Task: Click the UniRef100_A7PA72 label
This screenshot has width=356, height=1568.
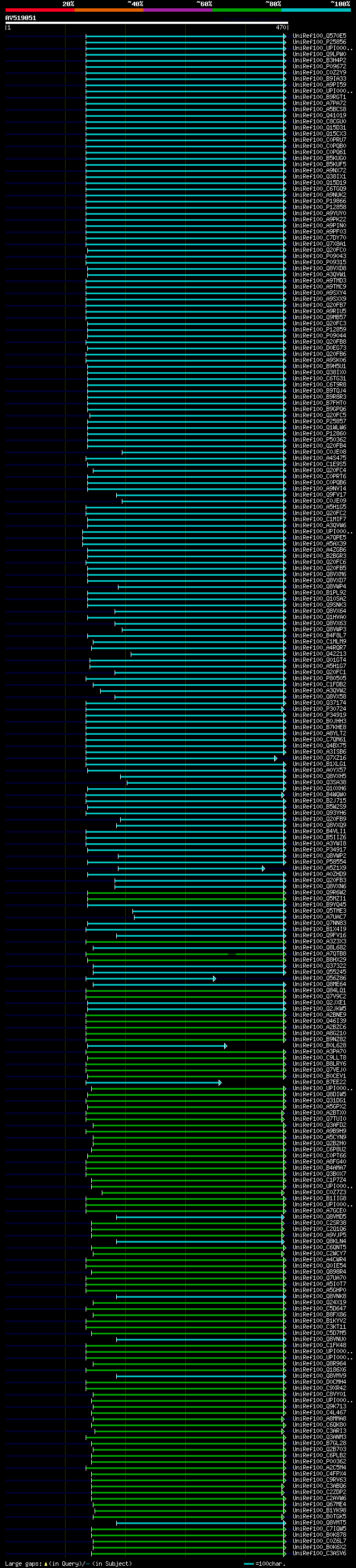Action: tap(319, 103)
